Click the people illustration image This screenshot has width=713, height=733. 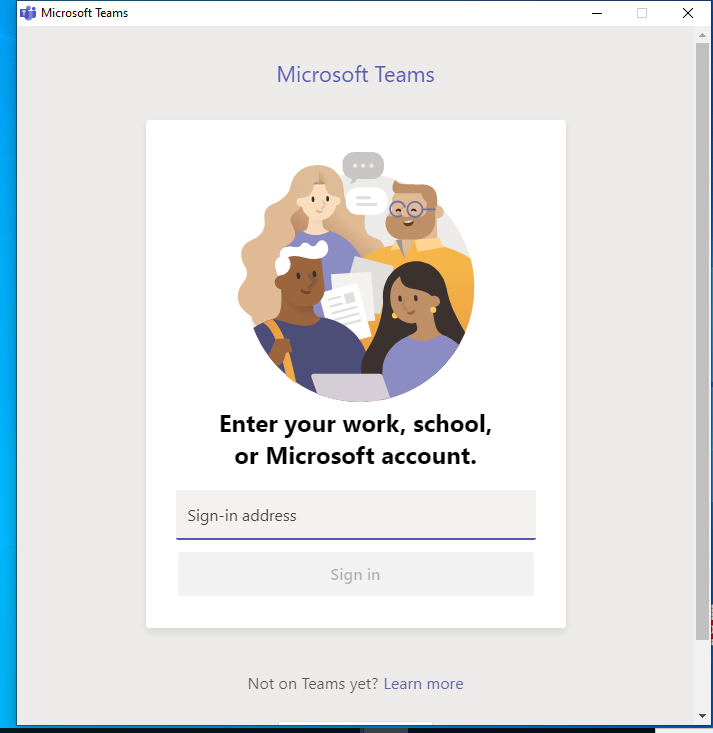[356, 276]
